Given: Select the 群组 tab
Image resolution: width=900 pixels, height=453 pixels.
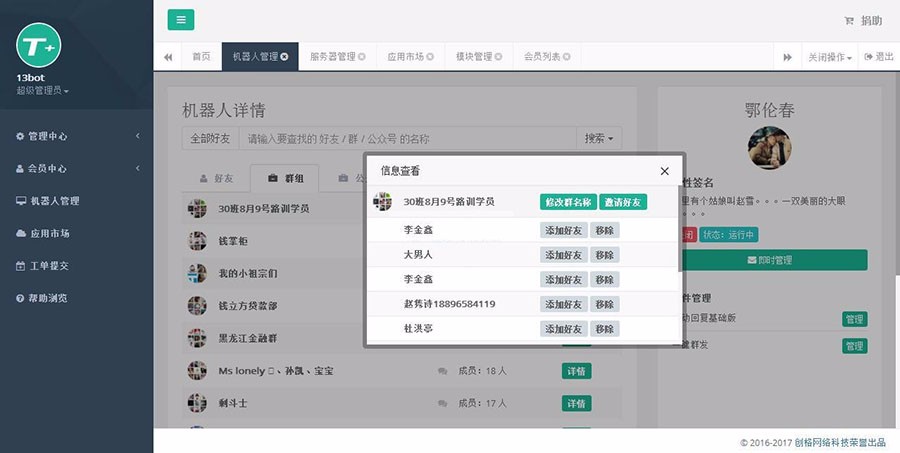Looking at the screenshot, I should 285,179.
